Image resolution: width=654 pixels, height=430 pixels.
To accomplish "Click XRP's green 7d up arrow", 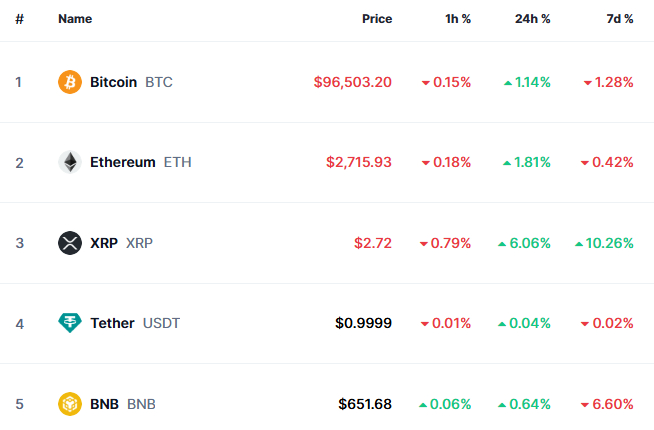I will [579, 244].
